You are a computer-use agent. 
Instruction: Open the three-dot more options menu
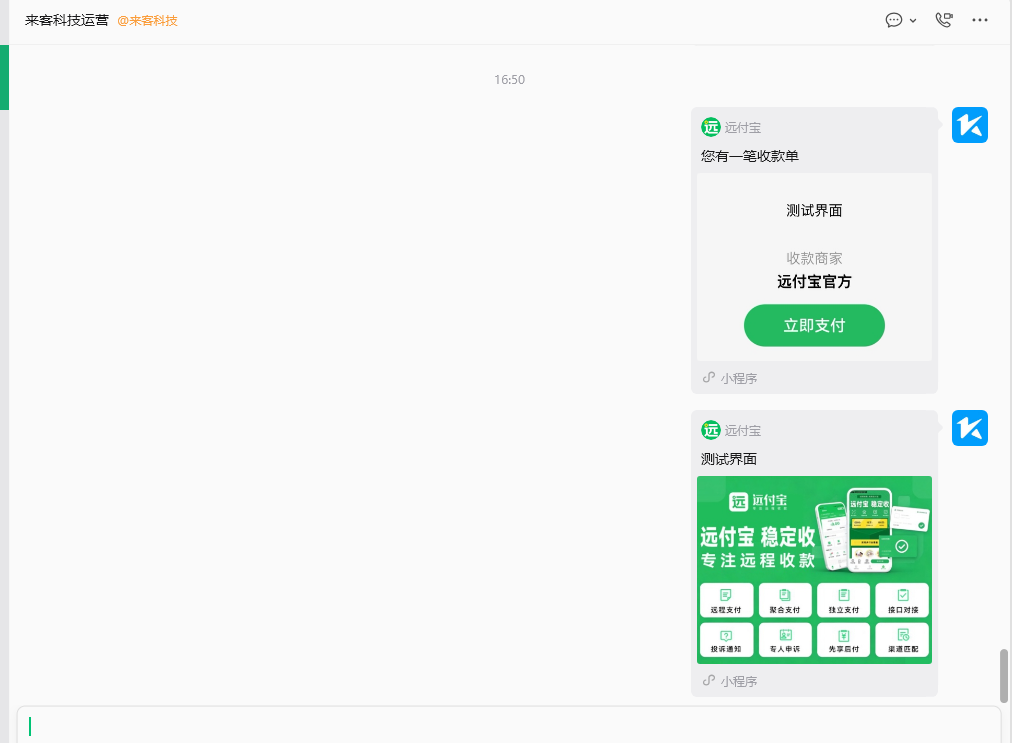click(x=980, y=20)
